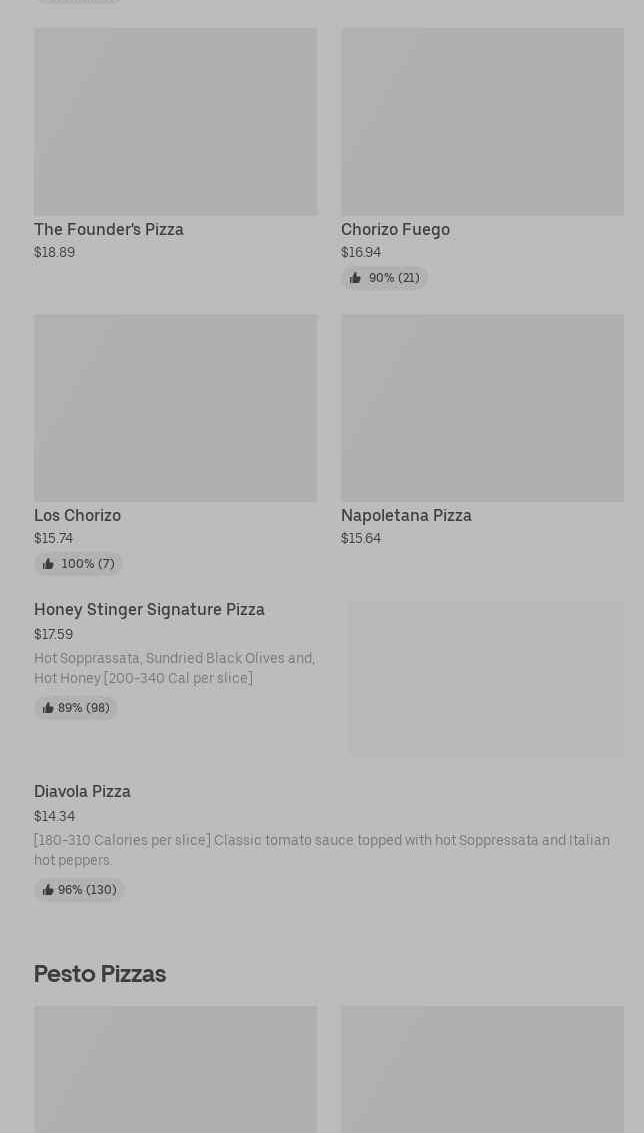
Task: Open Honey Stinger Signature Pizza item
Action: point(149,609)
